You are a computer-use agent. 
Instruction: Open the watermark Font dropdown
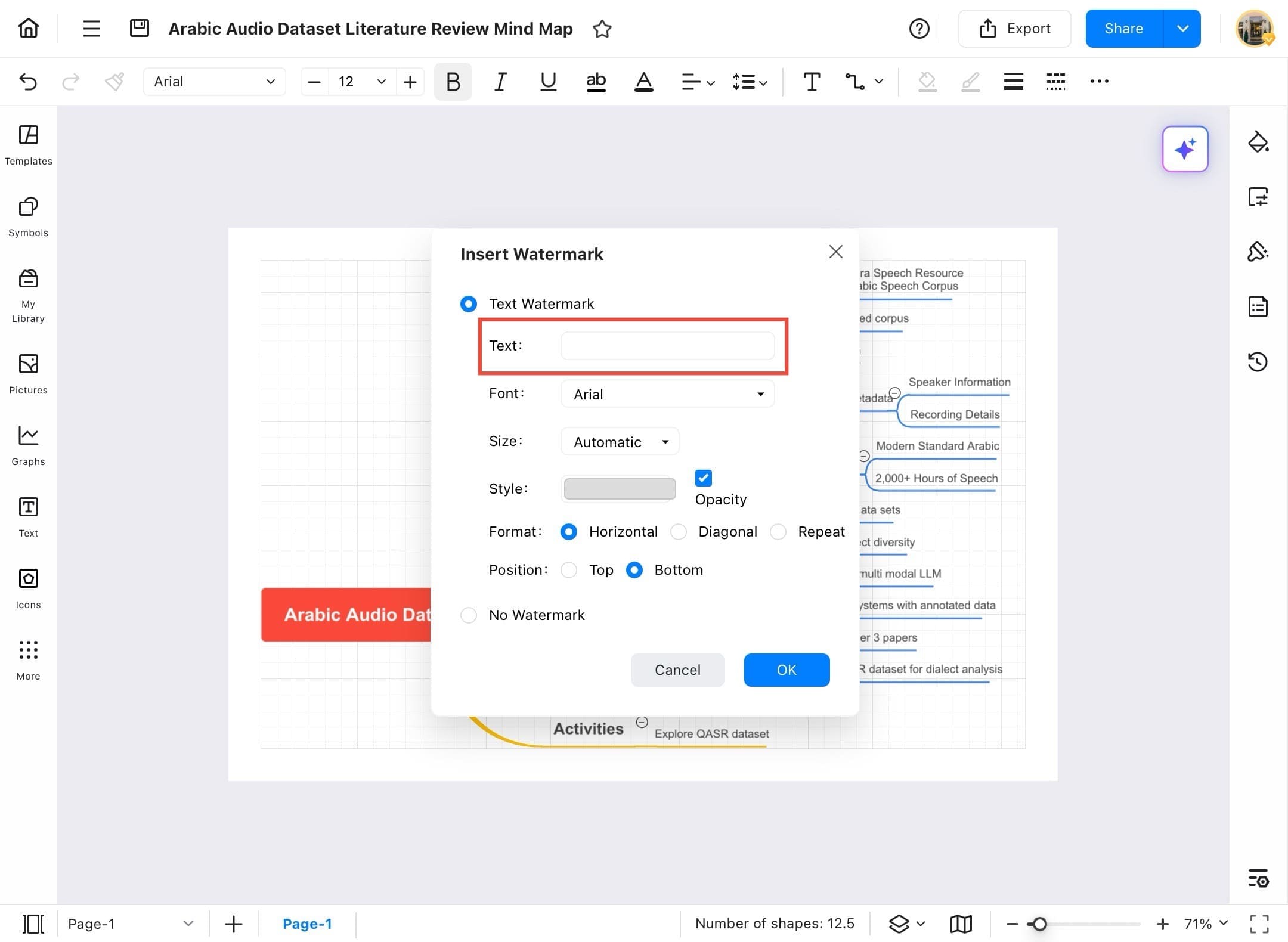coord(667,393)
